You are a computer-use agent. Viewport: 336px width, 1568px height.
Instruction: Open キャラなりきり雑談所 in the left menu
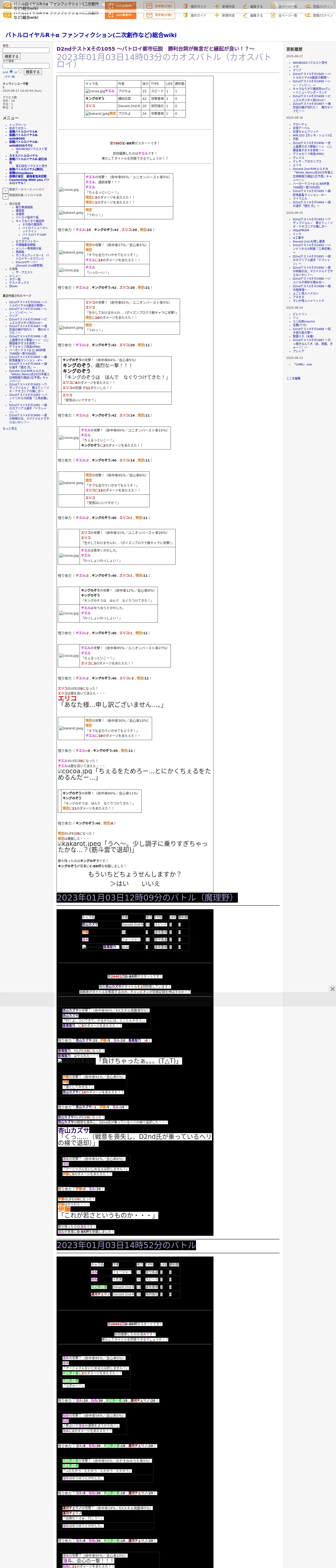tap(30, 221)
